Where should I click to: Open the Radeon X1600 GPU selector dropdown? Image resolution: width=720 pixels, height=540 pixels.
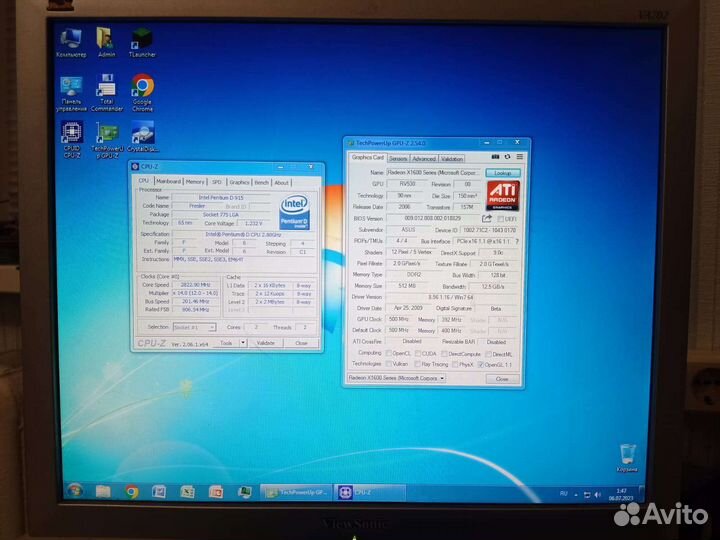396,378
